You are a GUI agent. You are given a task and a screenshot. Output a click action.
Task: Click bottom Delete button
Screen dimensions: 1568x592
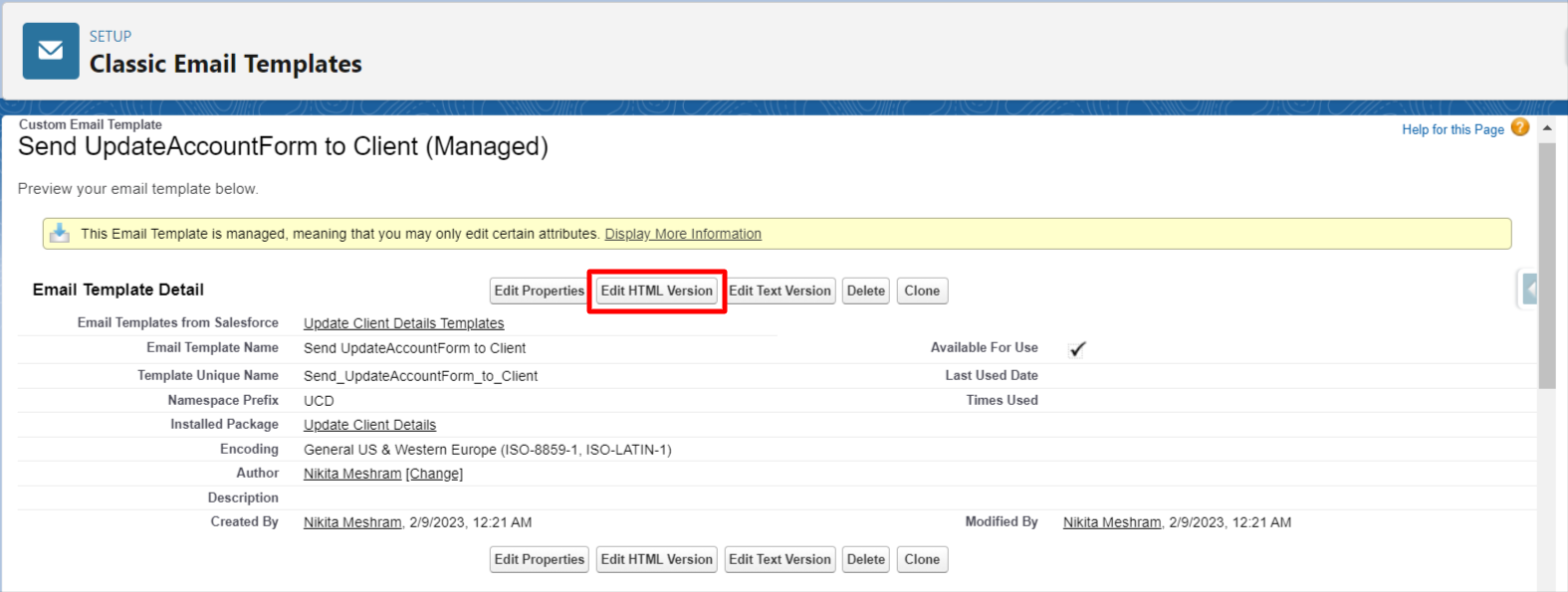(866, 559)
